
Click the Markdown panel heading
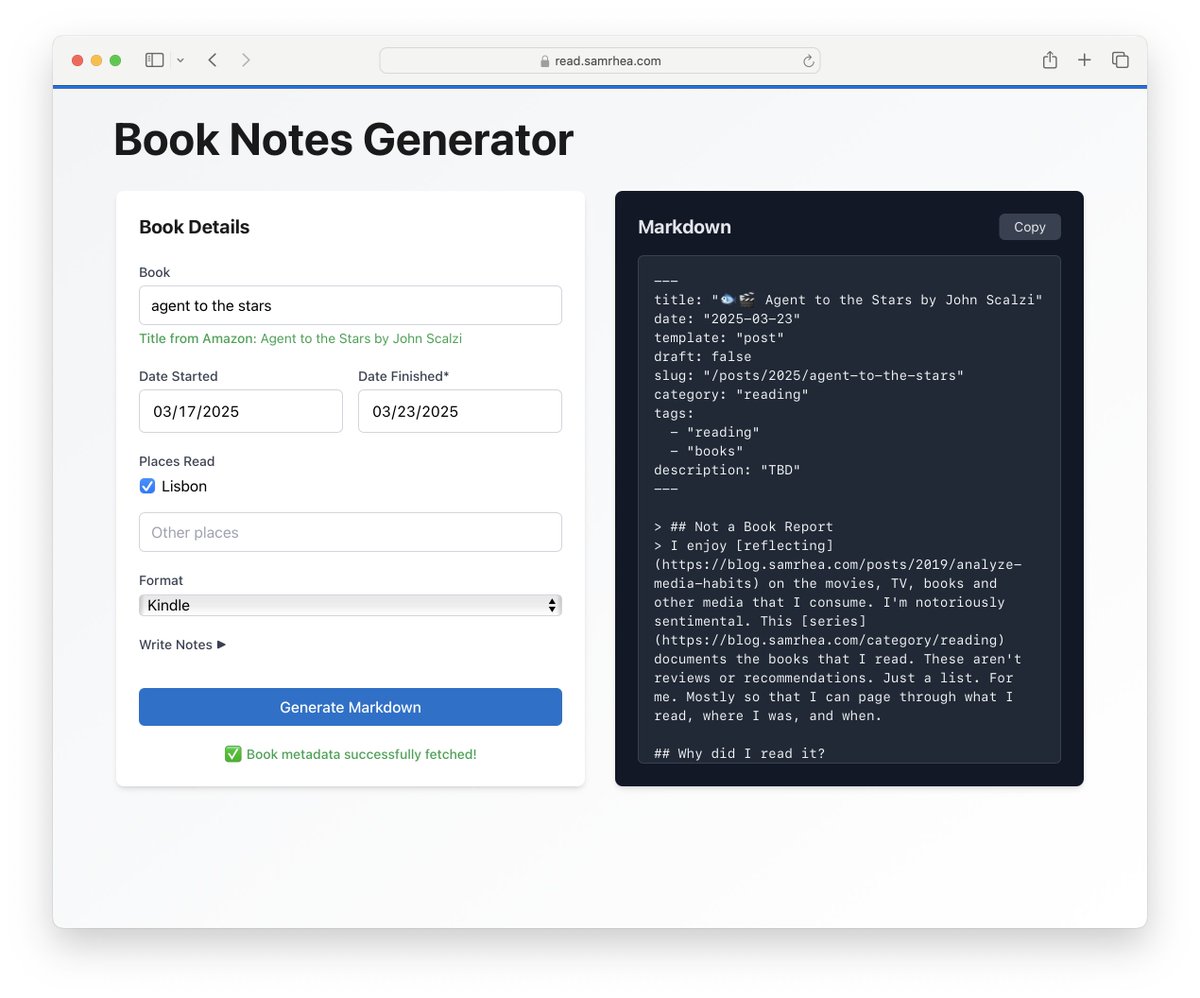tap(684, 227)
